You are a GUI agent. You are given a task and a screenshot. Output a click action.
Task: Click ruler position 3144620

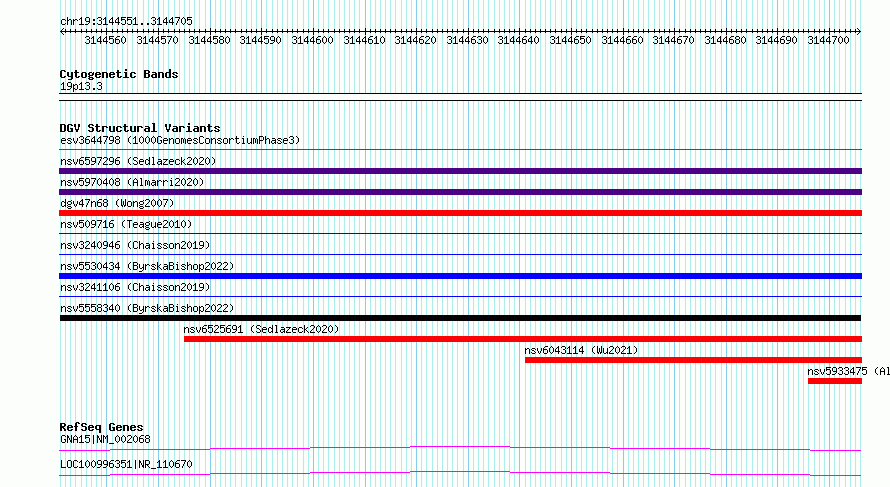(x=415, y=40)
